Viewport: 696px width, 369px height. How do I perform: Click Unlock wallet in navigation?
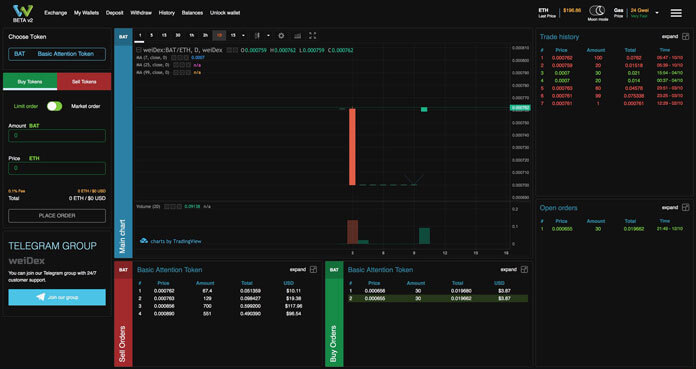(225, 13)
